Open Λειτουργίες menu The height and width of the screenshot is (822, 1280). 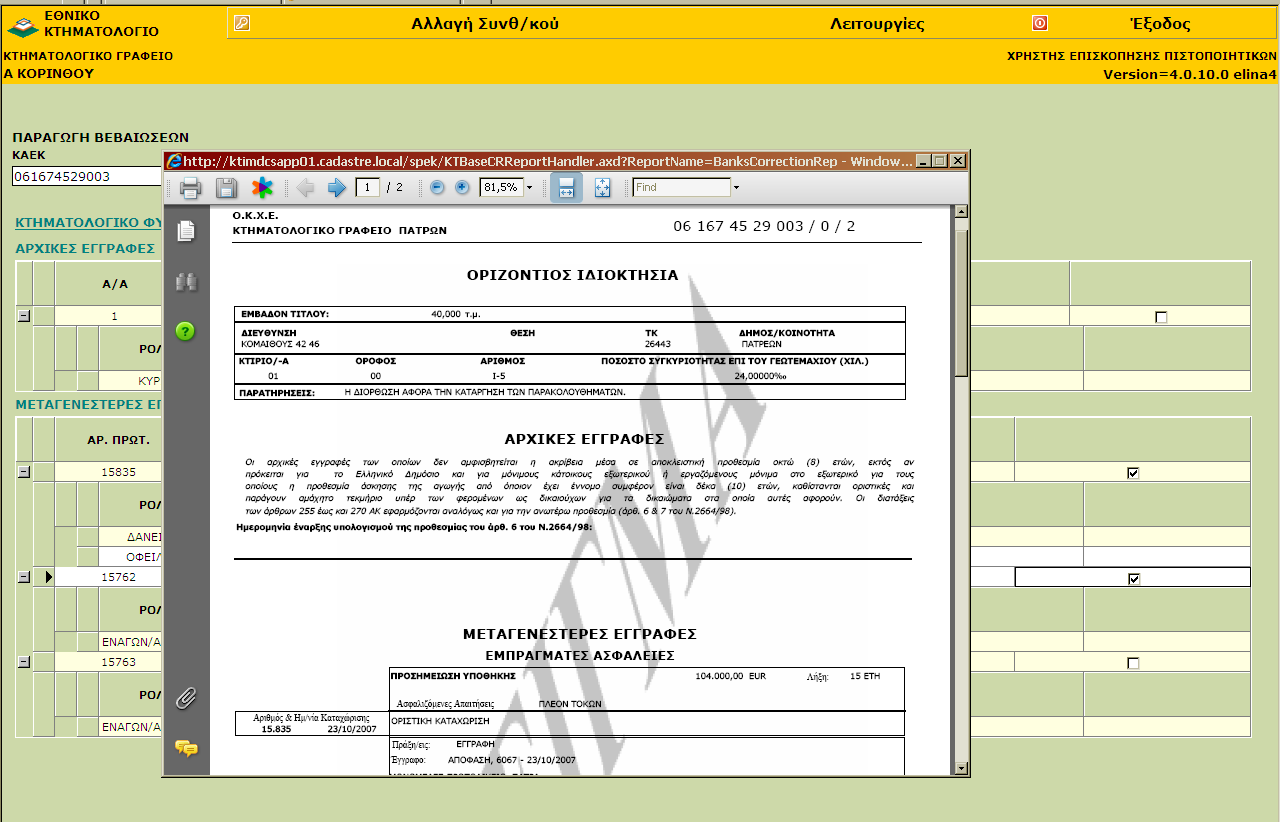click(877, 24)
